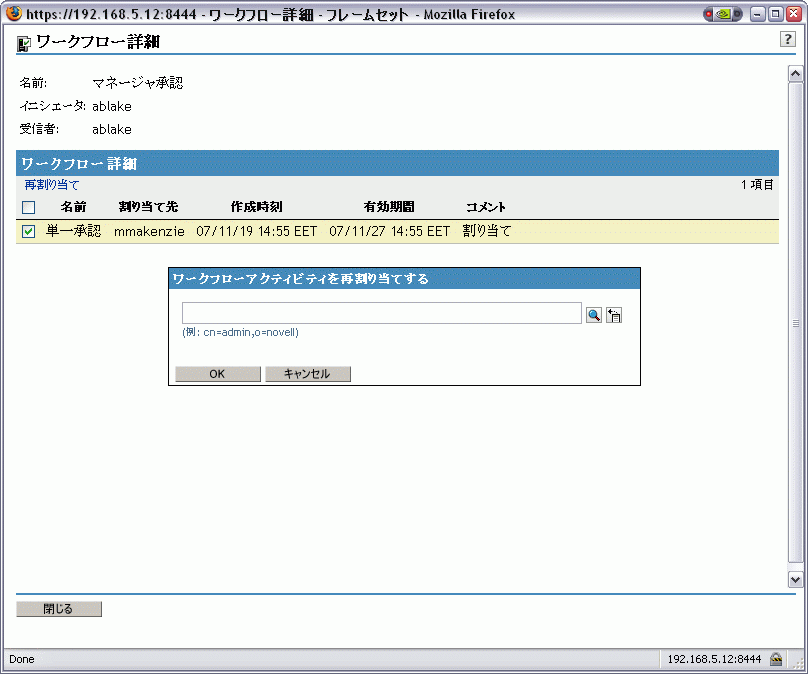Click the search magnifier icon beside the reassign field
Screen dimensions: 808x674
(x=594, y=315)
